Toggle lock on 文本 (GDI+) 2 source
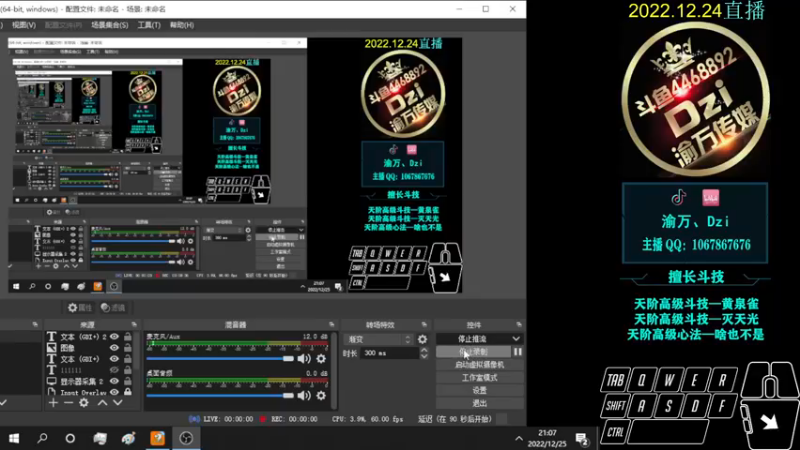800x450 pixels. (x=128, y=337)
